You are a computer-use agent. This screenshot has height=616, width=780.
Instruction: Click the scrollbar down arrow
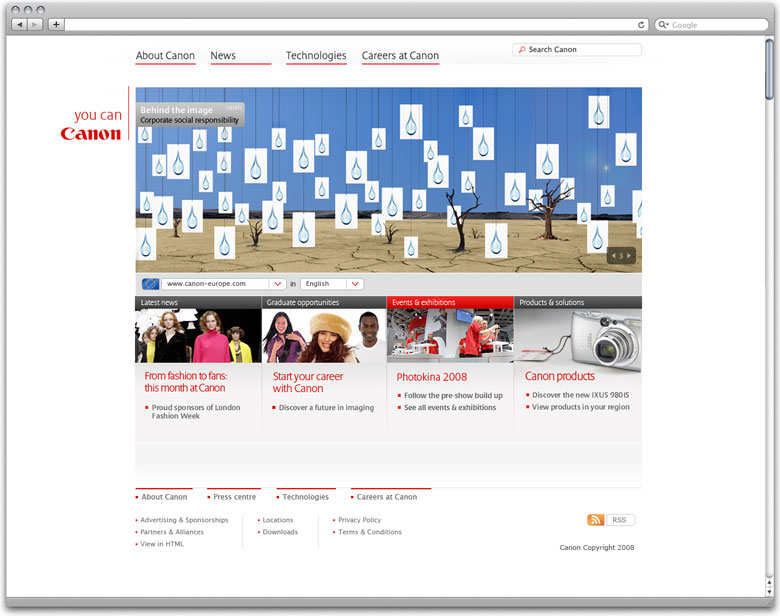[770, 591]
